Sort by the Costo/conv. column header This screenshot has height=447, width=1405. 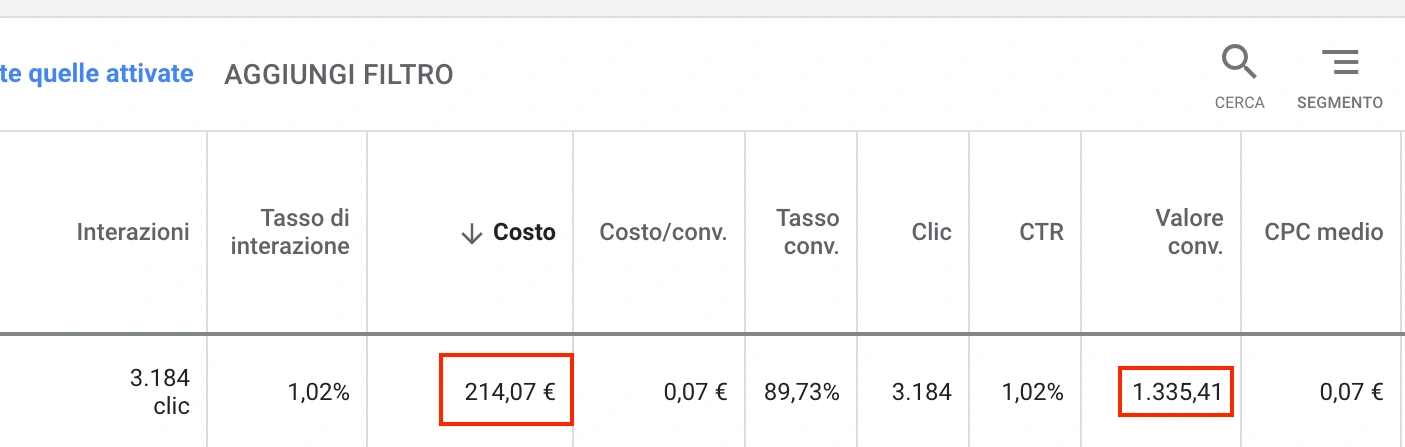pos(663,232)
